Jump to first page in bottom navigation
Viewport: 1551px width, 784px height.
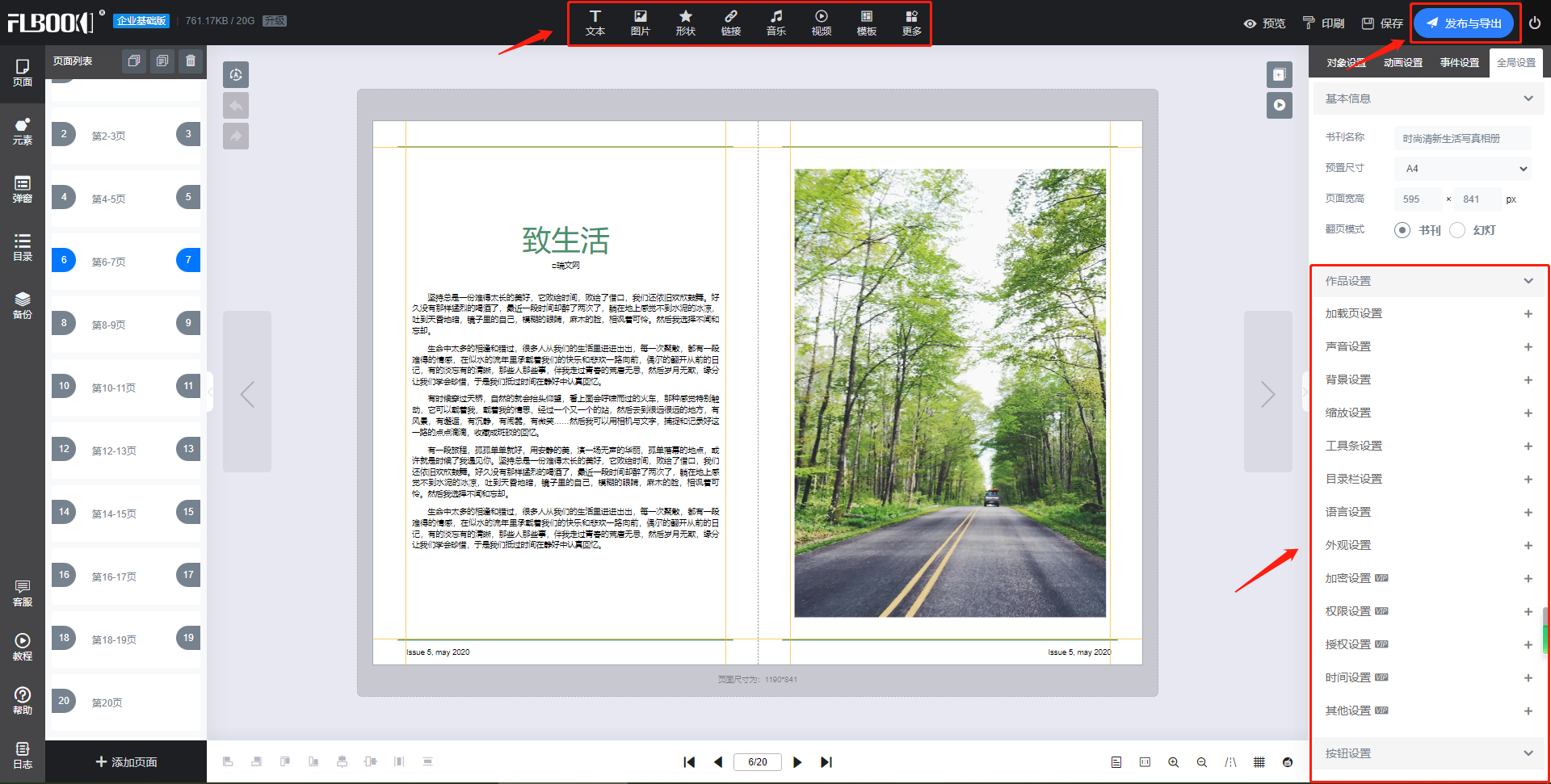689,762
